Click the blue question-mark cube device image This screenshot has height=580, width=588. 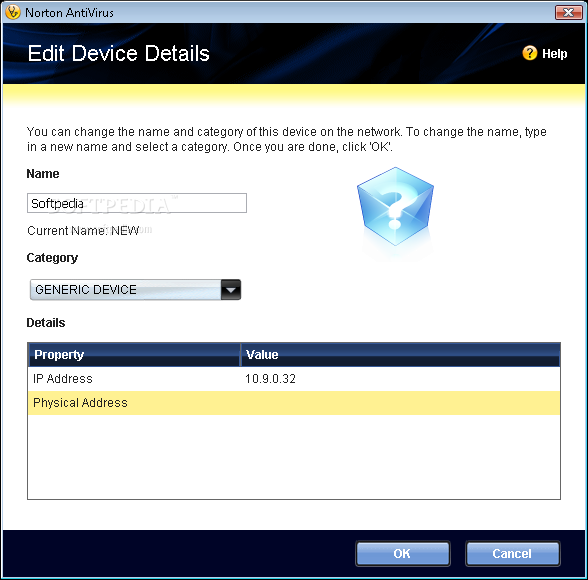pyautogui.click(x=395, y=207)
